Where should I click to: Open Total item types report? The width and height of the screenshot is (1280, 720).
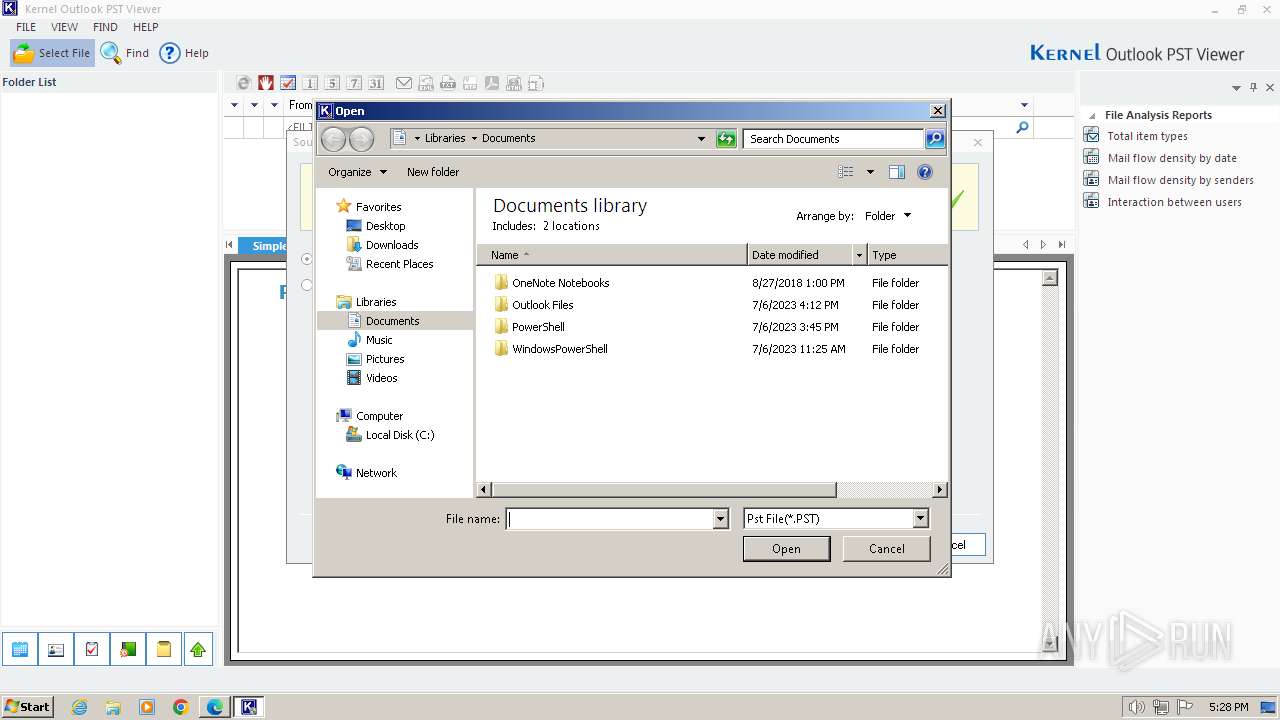(x=1147, y=136)
